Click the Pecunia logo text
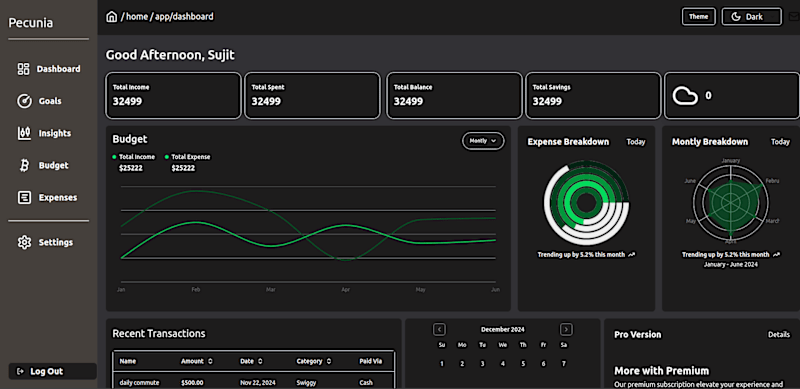 coord(31,23)
